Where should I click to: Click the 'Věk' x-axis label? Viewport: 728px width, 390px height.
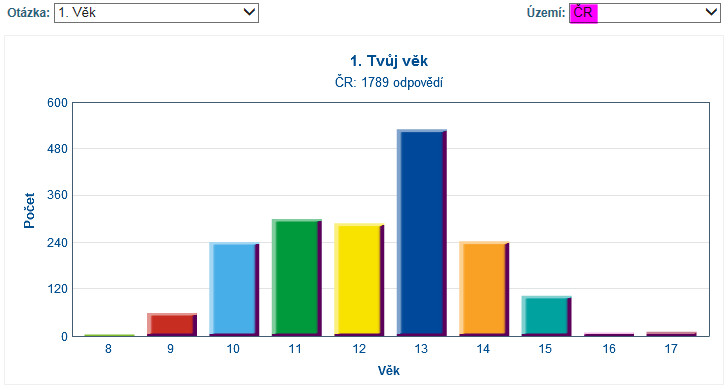[389, 370]
